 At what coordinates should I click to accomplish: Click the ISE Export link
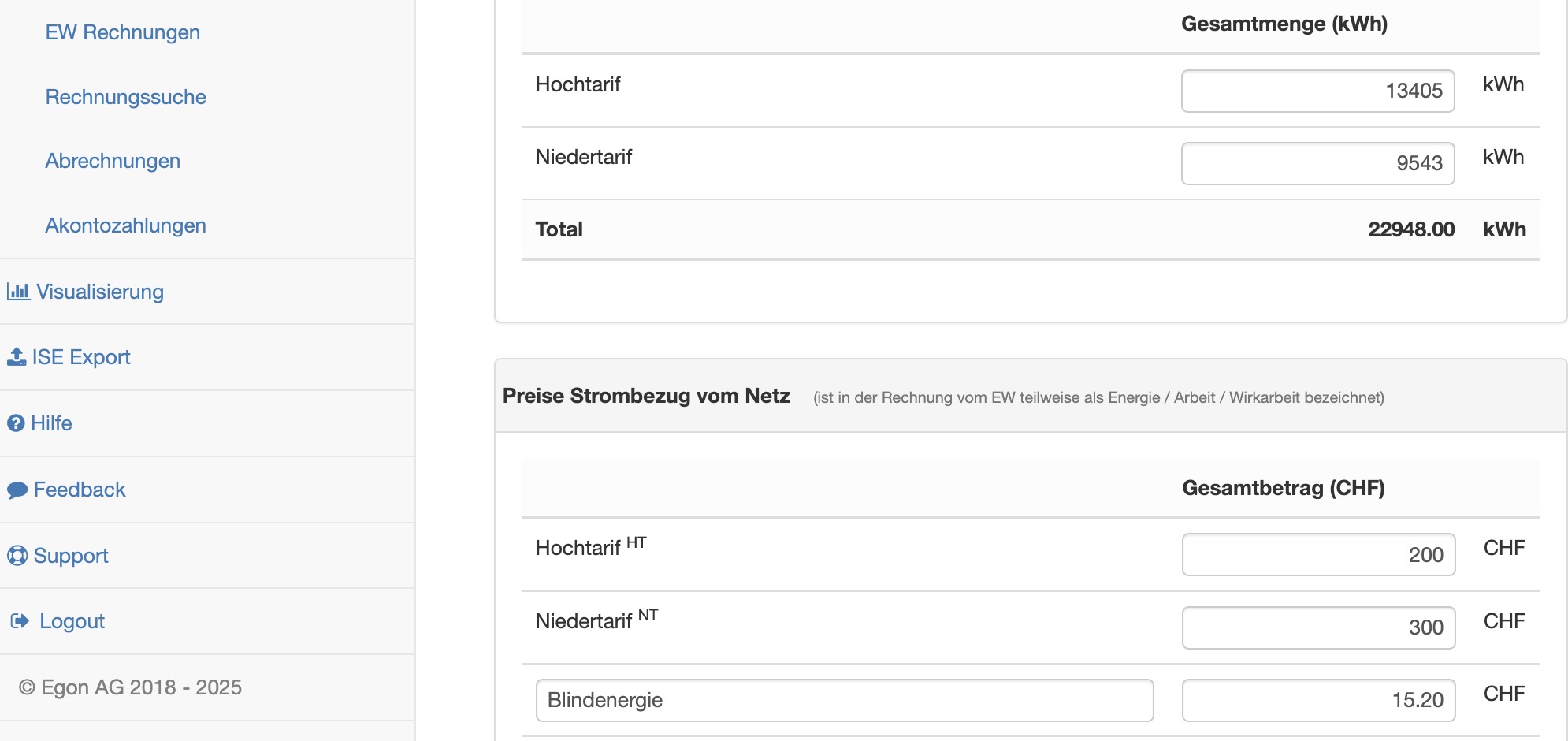pyautogui.click(x=81, y=357)
